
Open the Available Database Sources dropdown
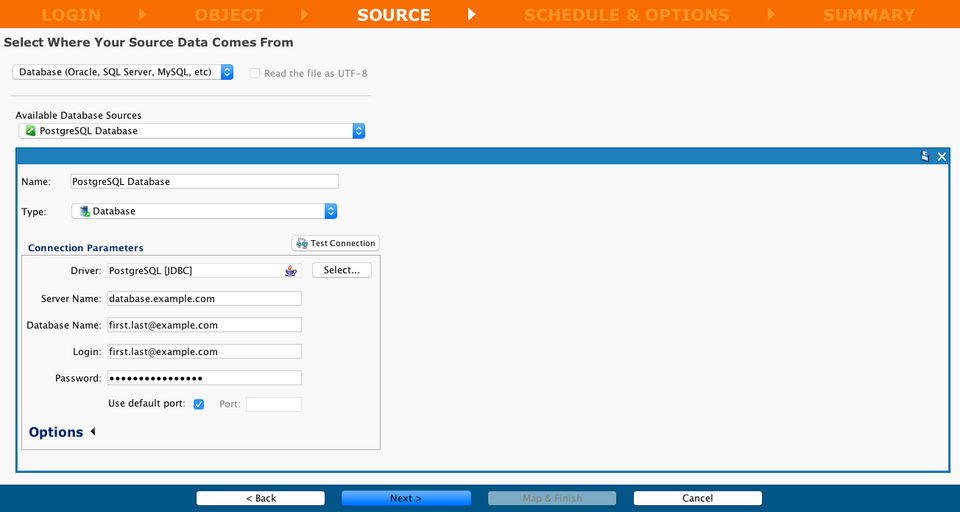tap(192, 130)
